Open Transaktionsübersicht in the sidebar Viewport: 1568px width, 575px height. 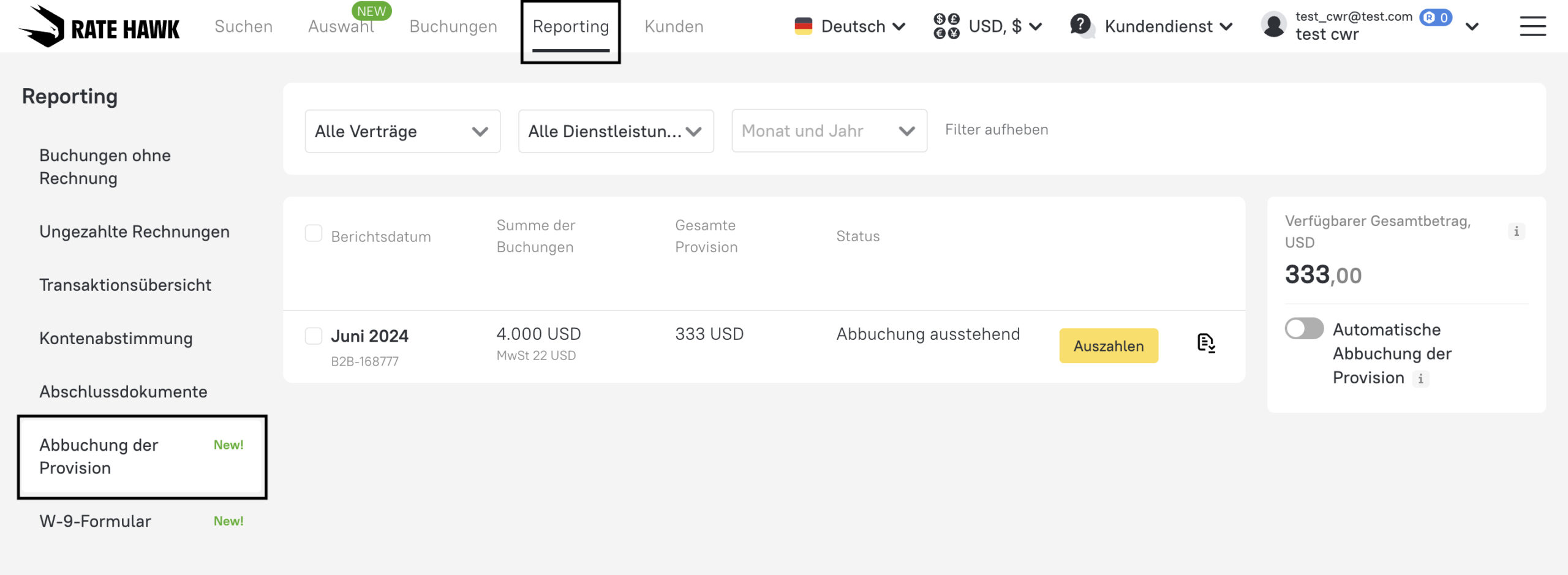pos(125,285)
